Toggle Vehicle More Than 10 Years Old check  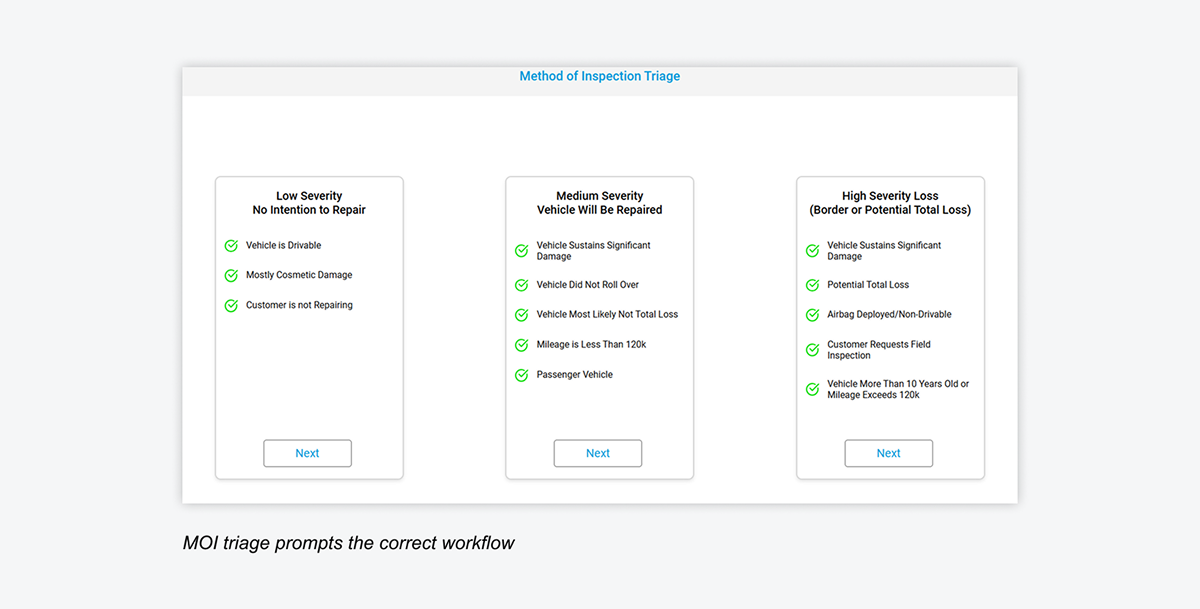pos(812,390)
